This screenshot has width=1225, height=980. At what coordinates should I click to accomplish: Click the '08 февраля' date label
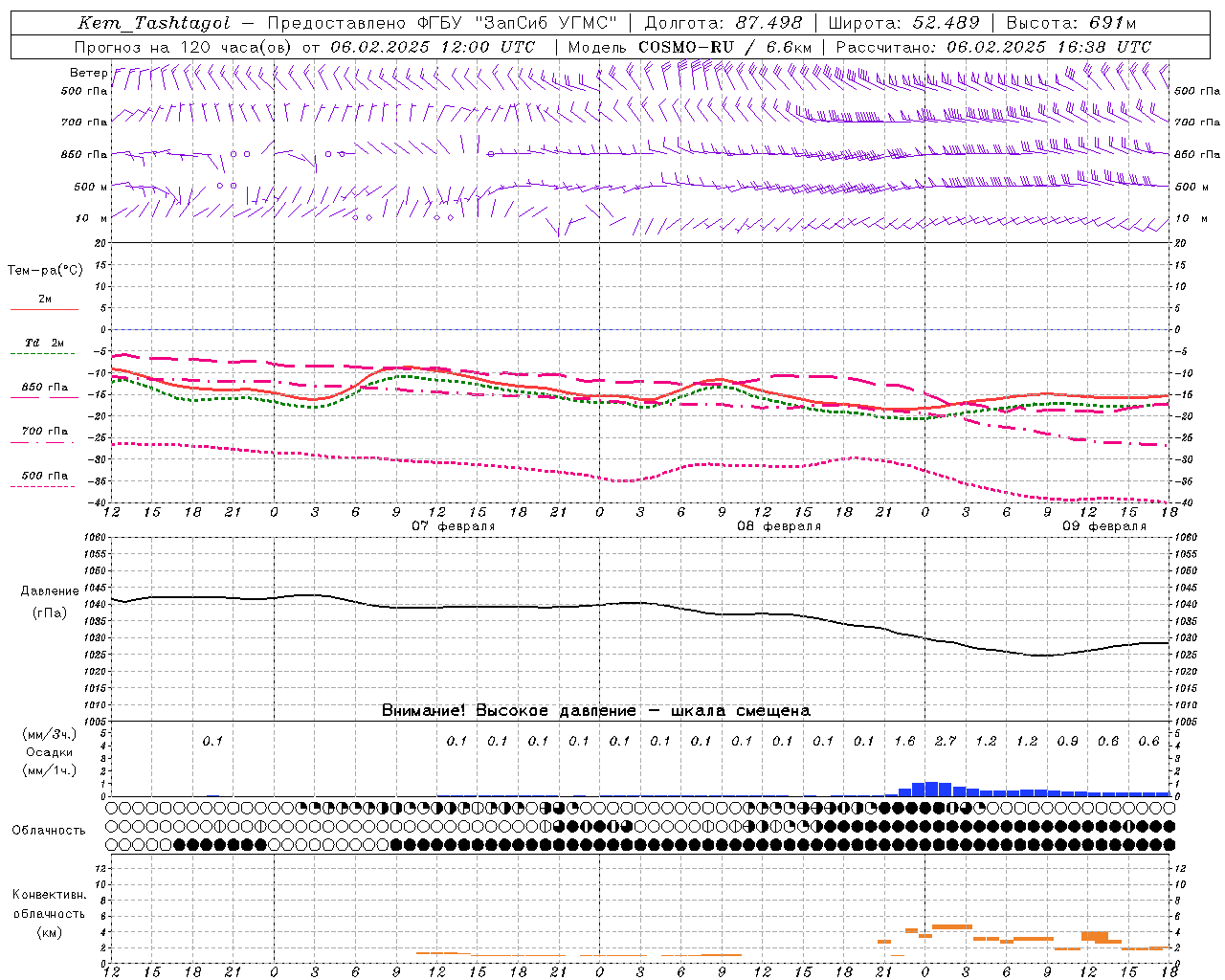coord(779,526)
